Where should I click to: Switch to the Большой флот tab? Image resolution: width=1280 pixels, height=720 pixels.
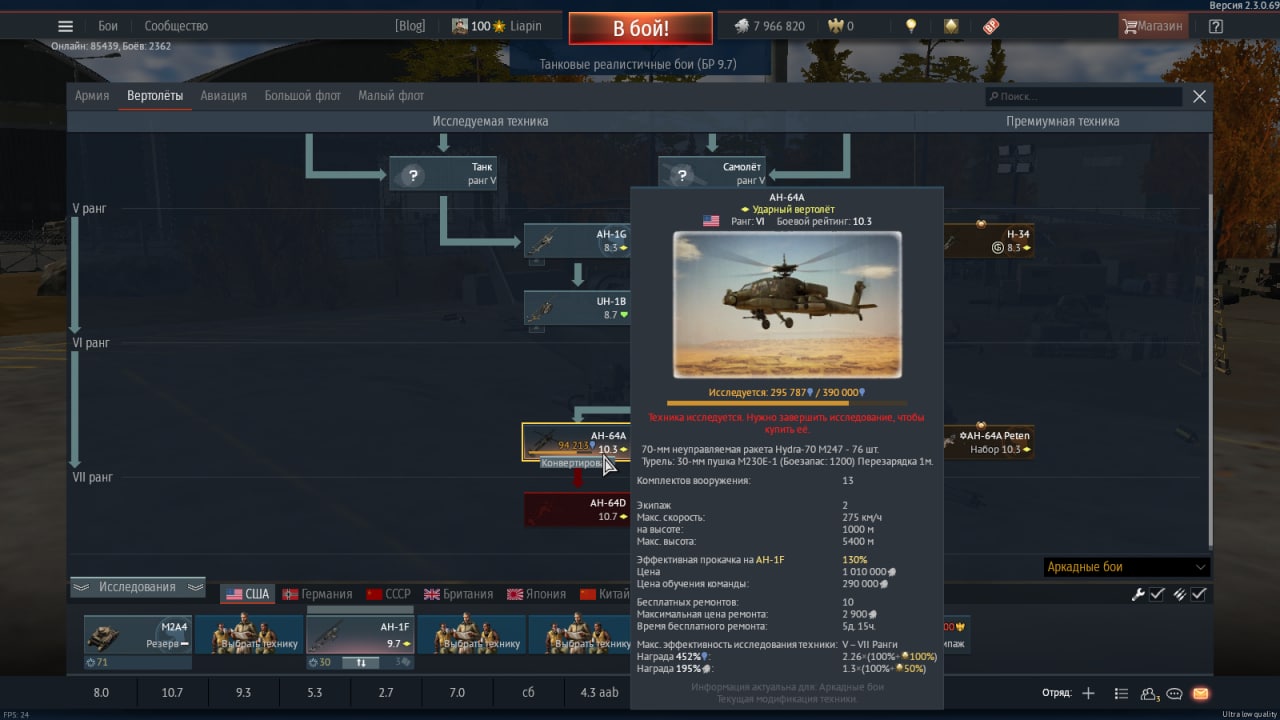(x=302, y=96)
